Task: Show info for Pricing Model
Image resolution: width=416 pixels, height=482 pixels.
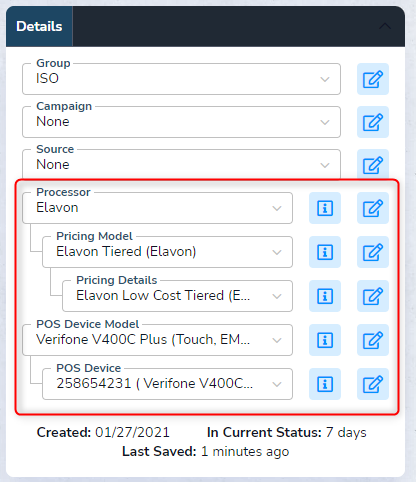Action: click(325, 252)
